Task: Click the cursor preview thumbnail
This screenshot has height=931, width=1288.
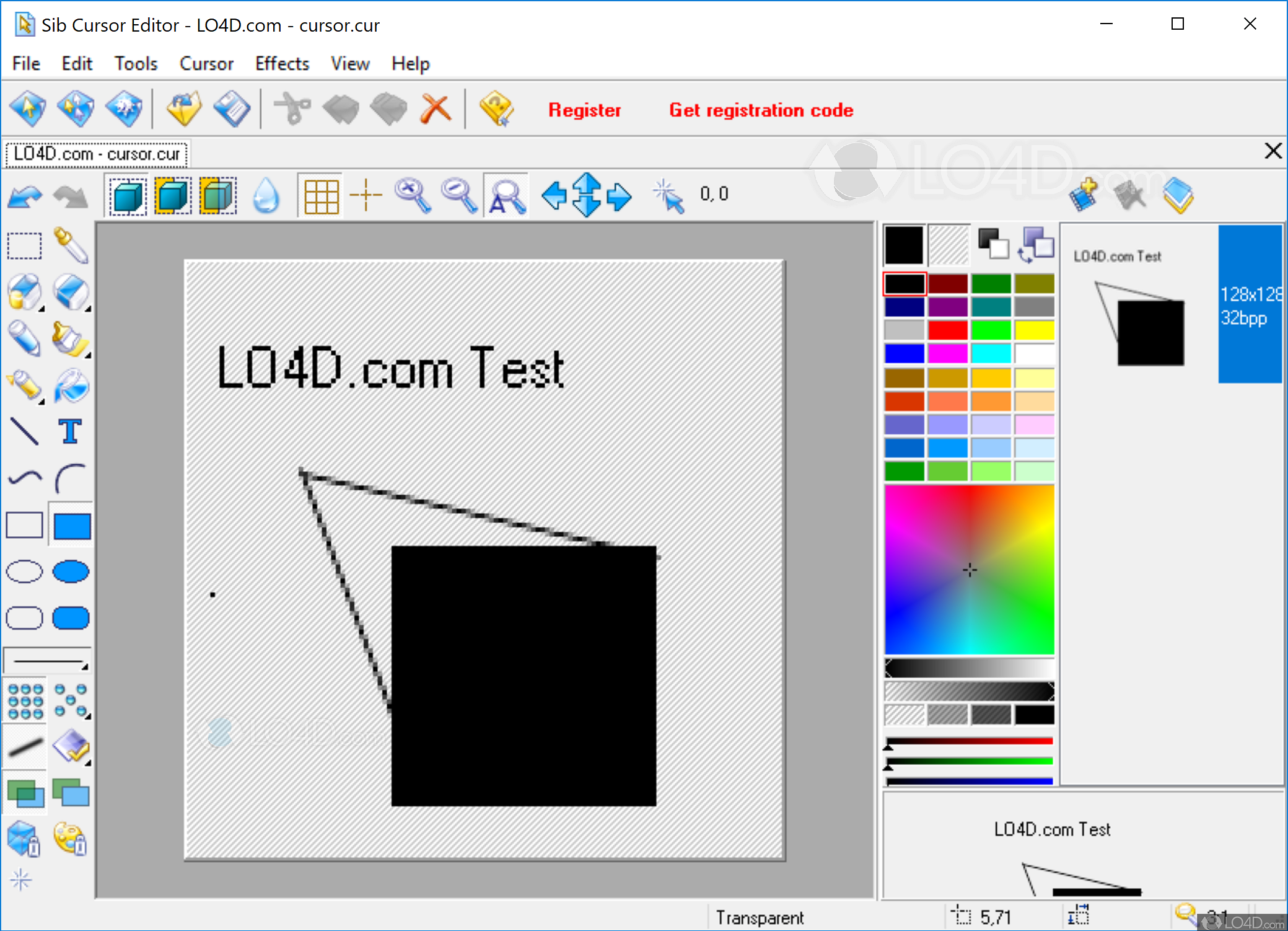Action: pos(1139,304)
